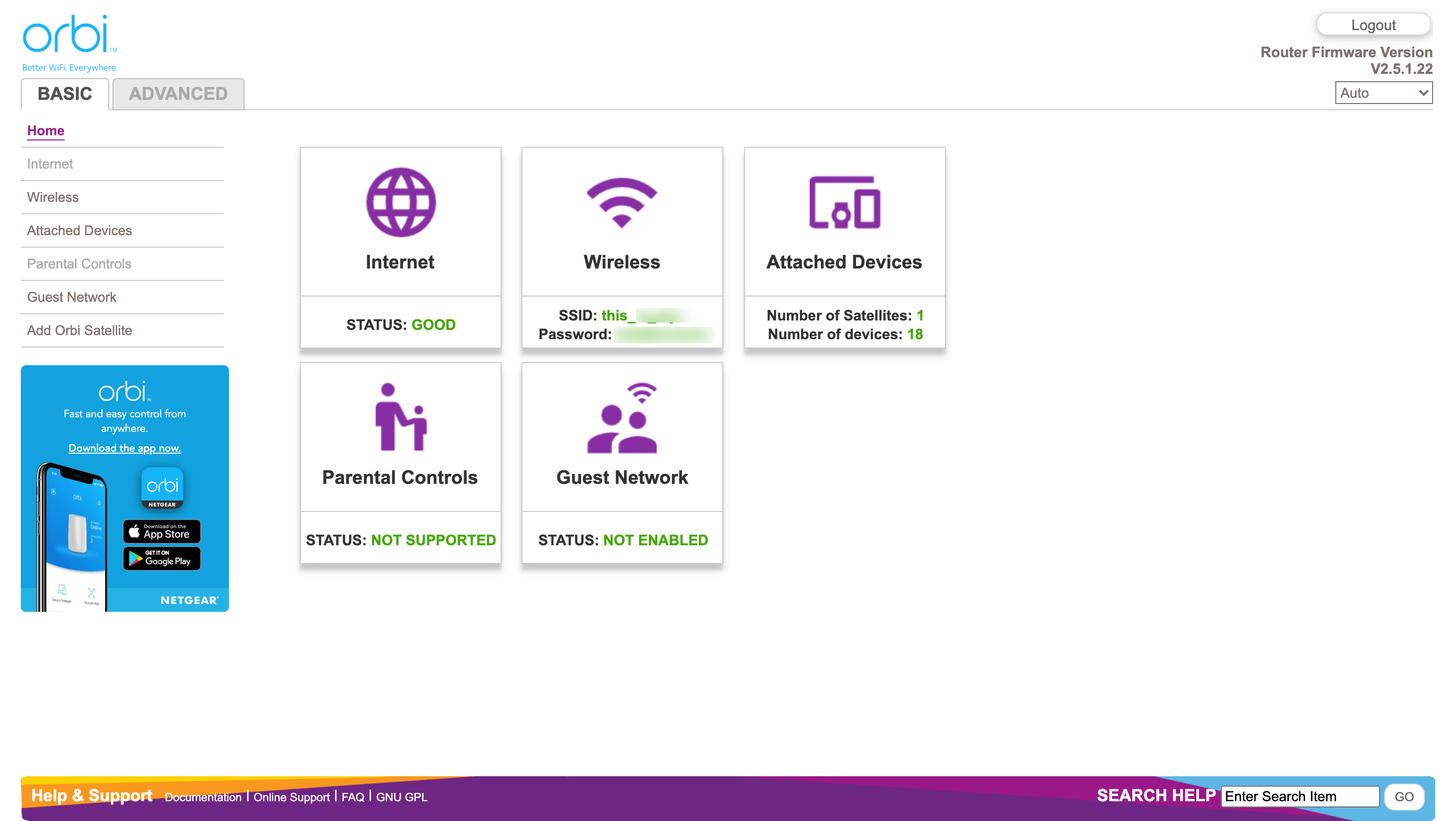Viewport: 1456px width, 821px height.
Task: Select Guest Network in the sidebar
Action: (71, 297)
